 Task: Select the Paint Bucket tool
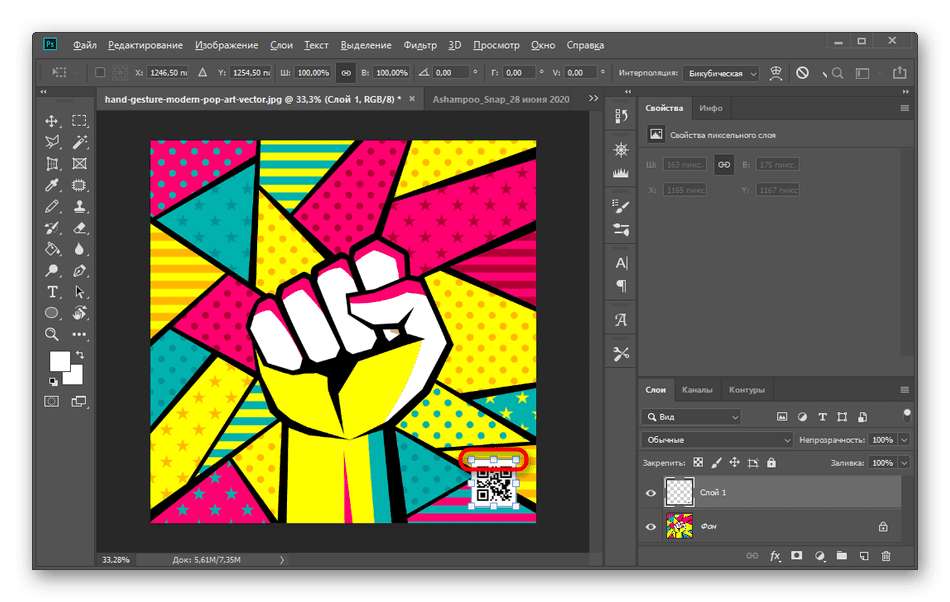tap(51, 250)
